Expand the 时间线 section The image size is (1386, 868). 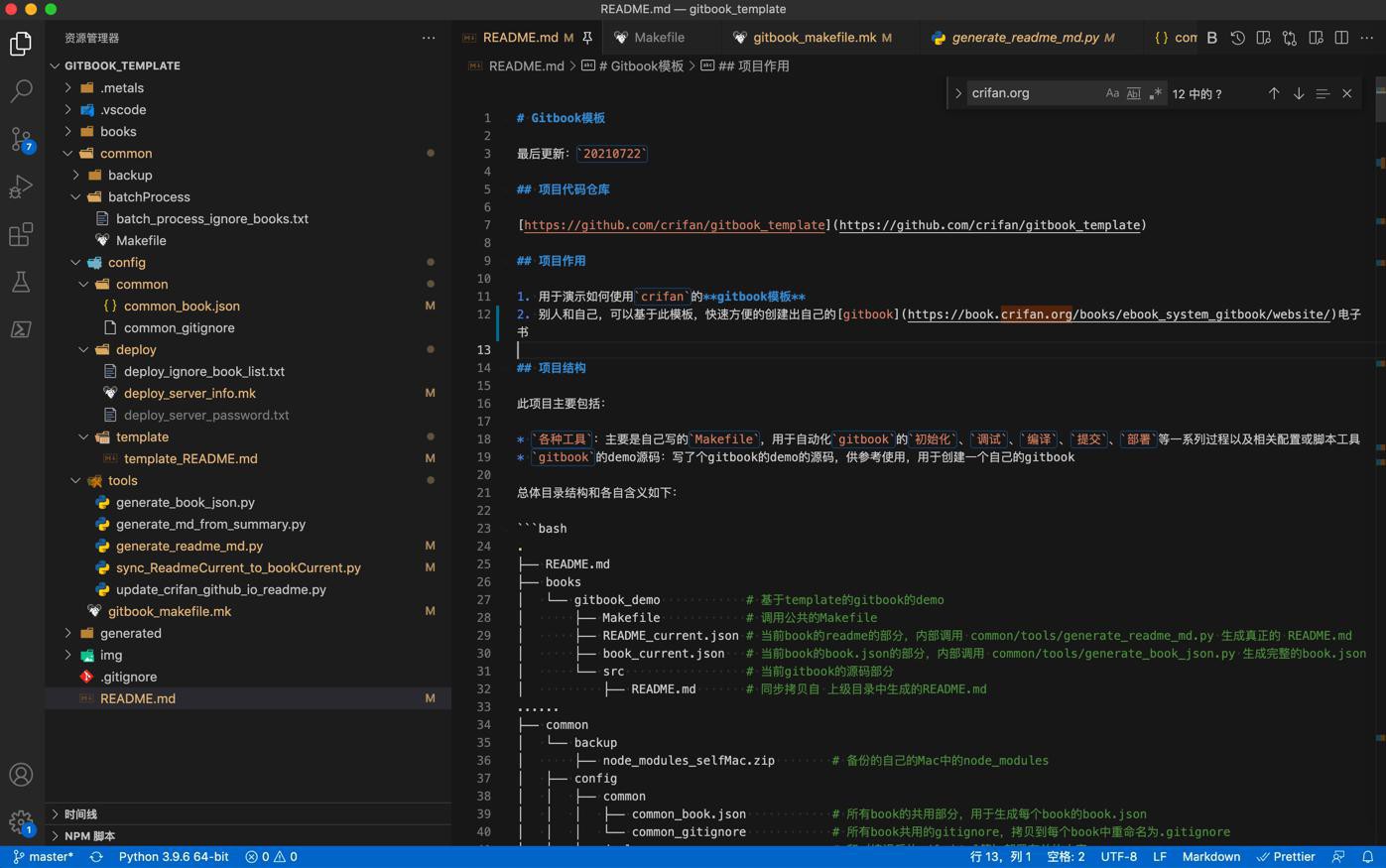click(248, 813)
